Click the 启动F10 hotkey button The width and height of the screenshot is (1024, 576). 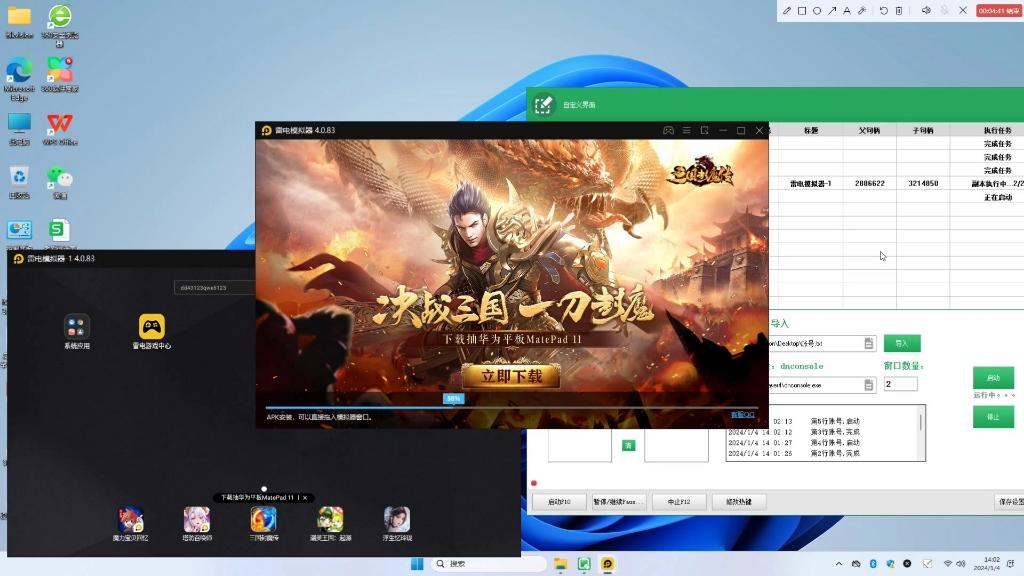click(x=558, y=502)
